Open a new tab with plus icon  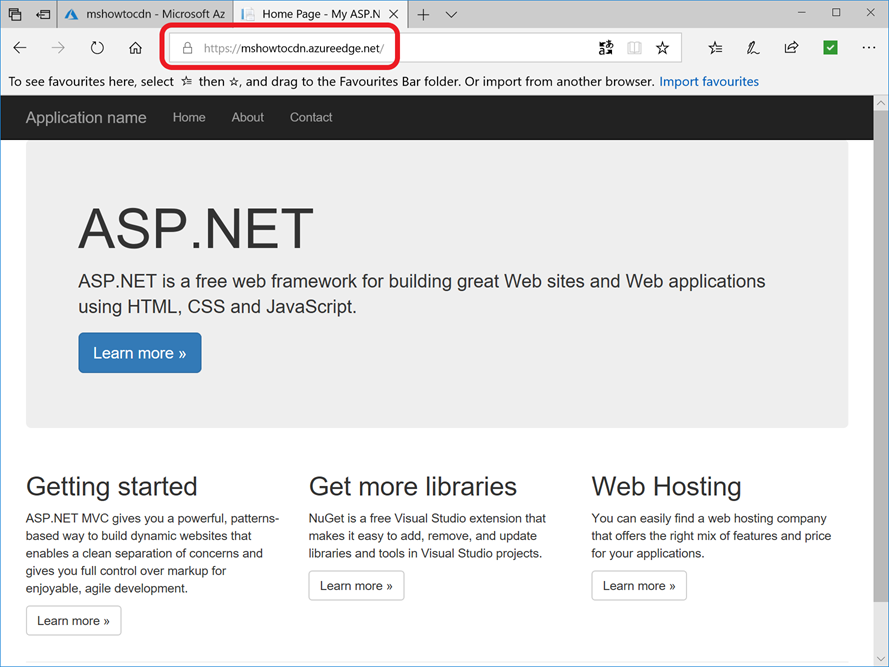click(423, 15)
